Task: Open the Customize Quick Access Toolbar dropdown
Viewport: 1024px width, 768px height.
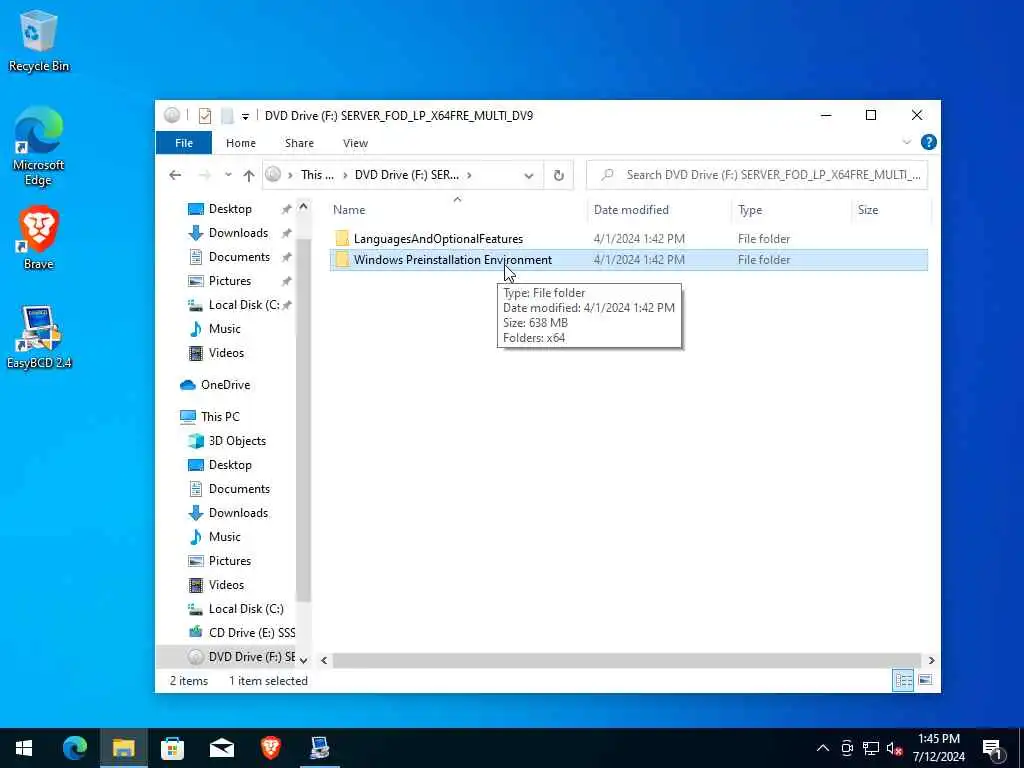Action: click(245, 116)
